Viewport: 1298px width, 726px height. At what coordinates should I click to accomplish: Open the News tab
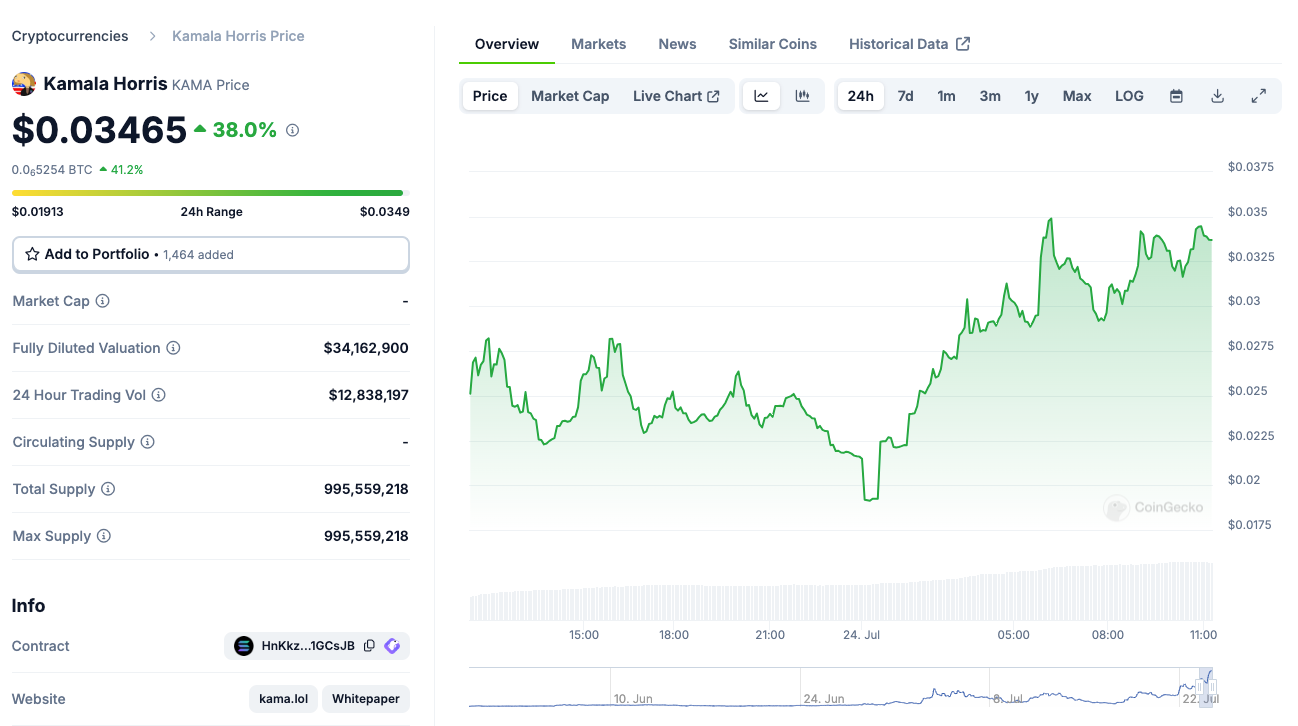tap(677, 44)
